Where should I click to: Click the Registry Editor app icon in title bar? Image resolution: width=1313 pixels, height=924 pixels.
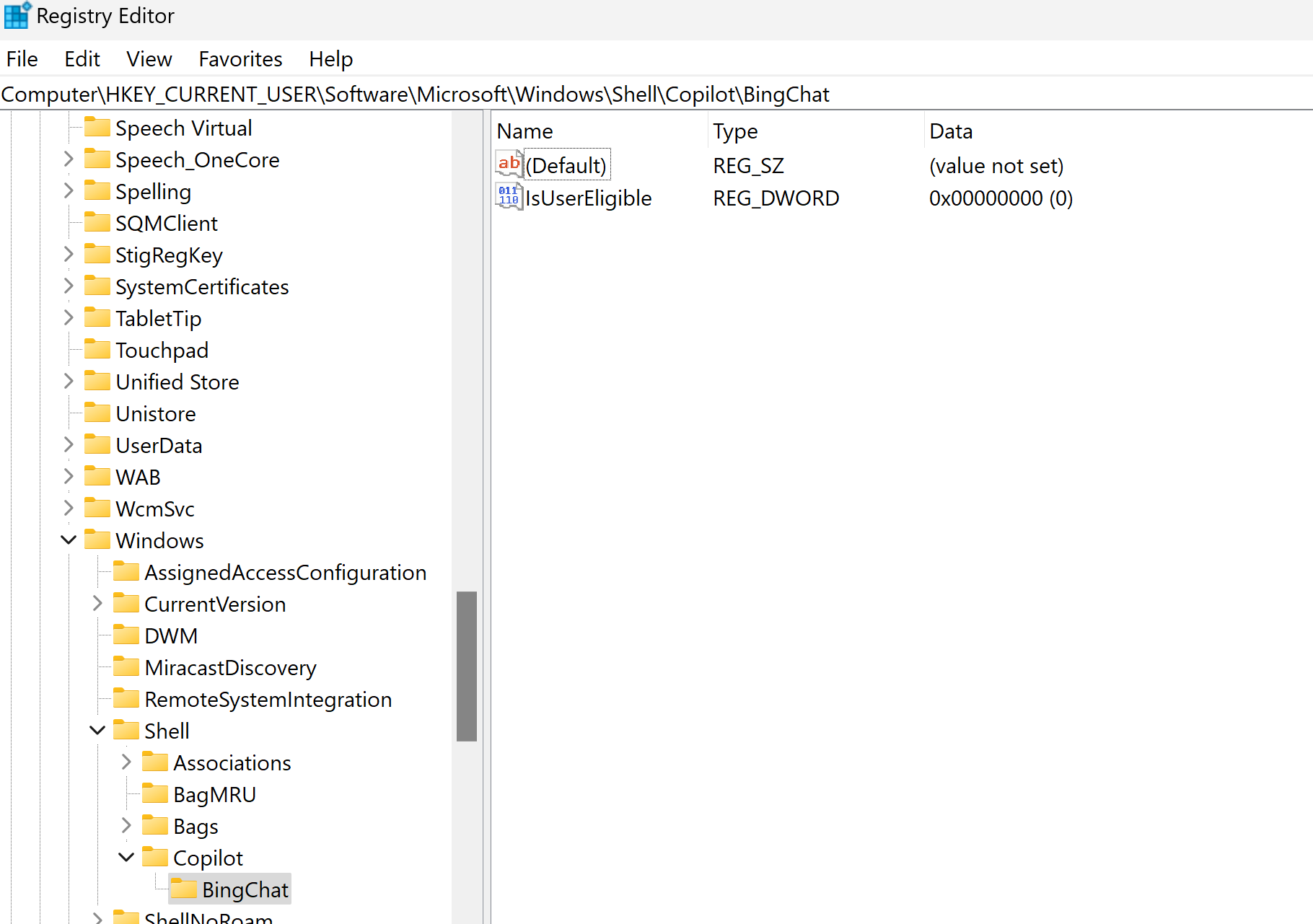17,15
